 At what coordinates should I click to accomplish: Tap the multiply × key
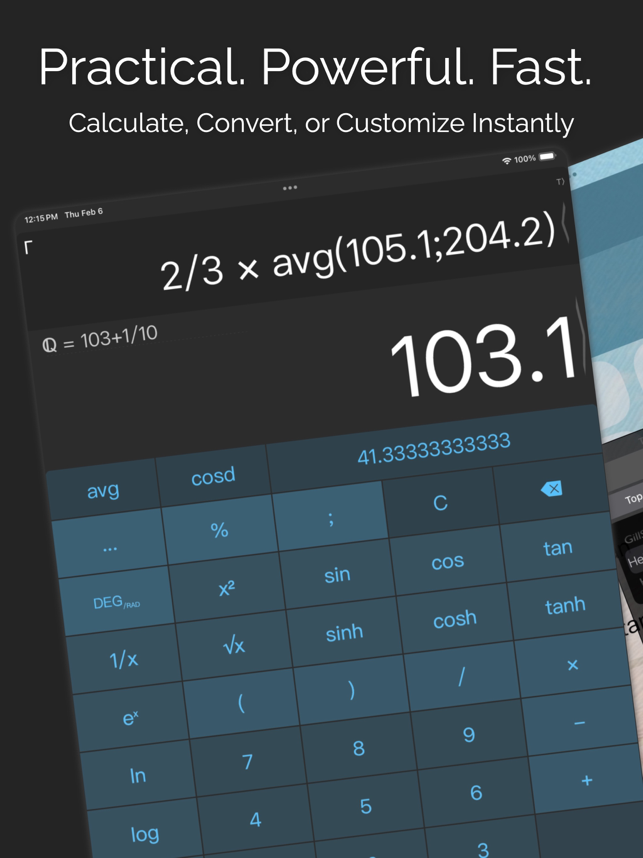click(x=572, y=664)
